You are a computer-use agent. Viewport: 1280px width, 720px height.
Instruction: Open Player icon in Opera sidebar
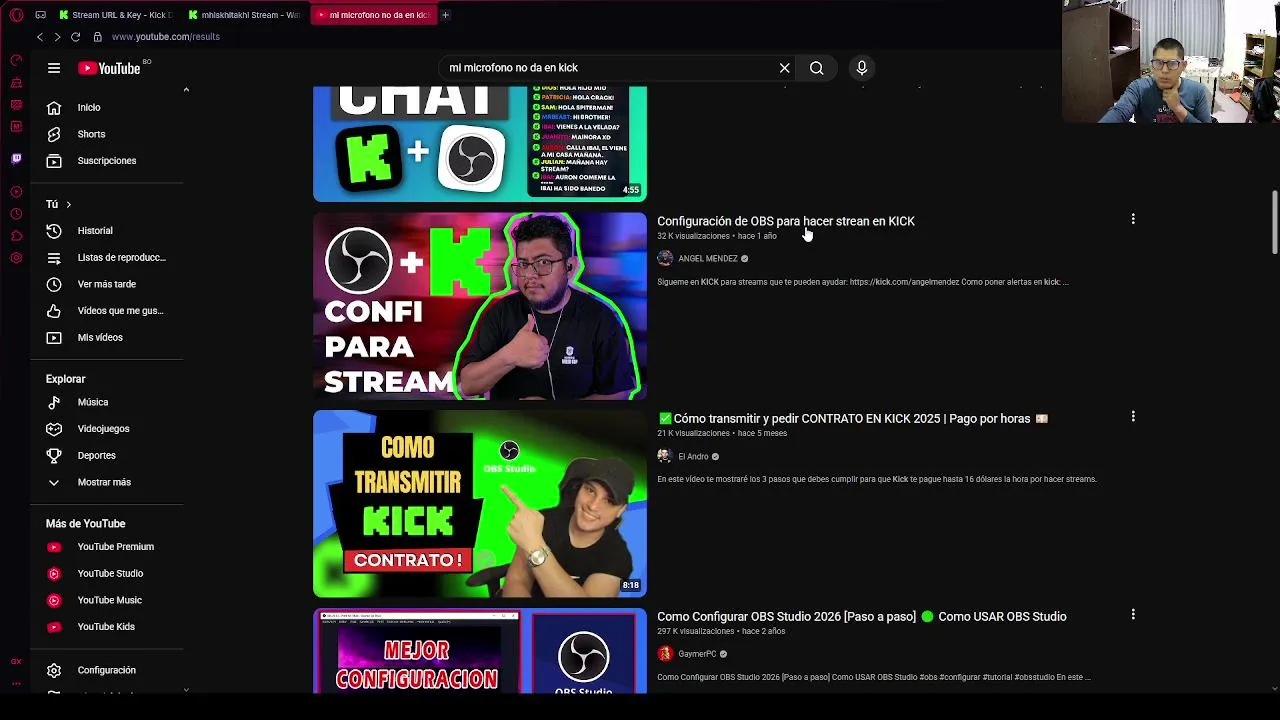(16, 192)
